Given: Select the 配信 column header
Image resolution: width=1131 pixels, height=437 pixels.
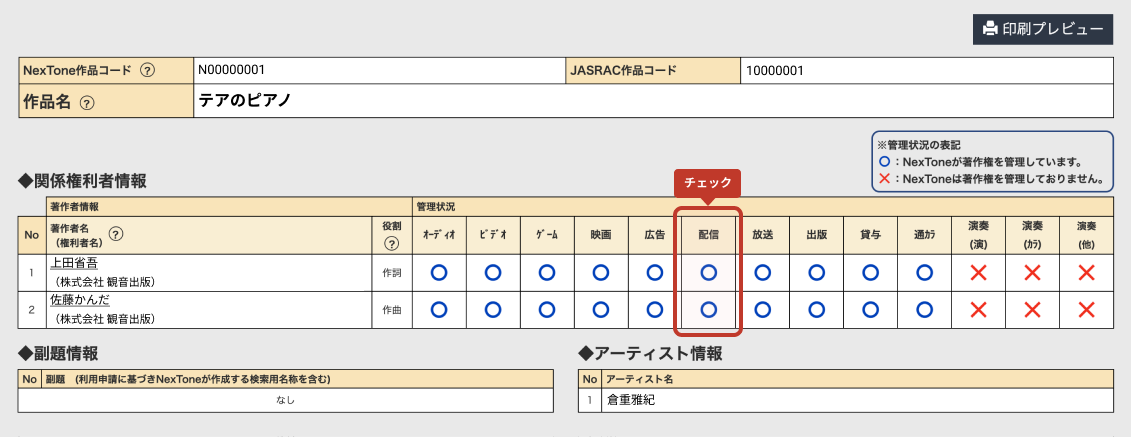Looking at the screenshot, I should 708,234.
